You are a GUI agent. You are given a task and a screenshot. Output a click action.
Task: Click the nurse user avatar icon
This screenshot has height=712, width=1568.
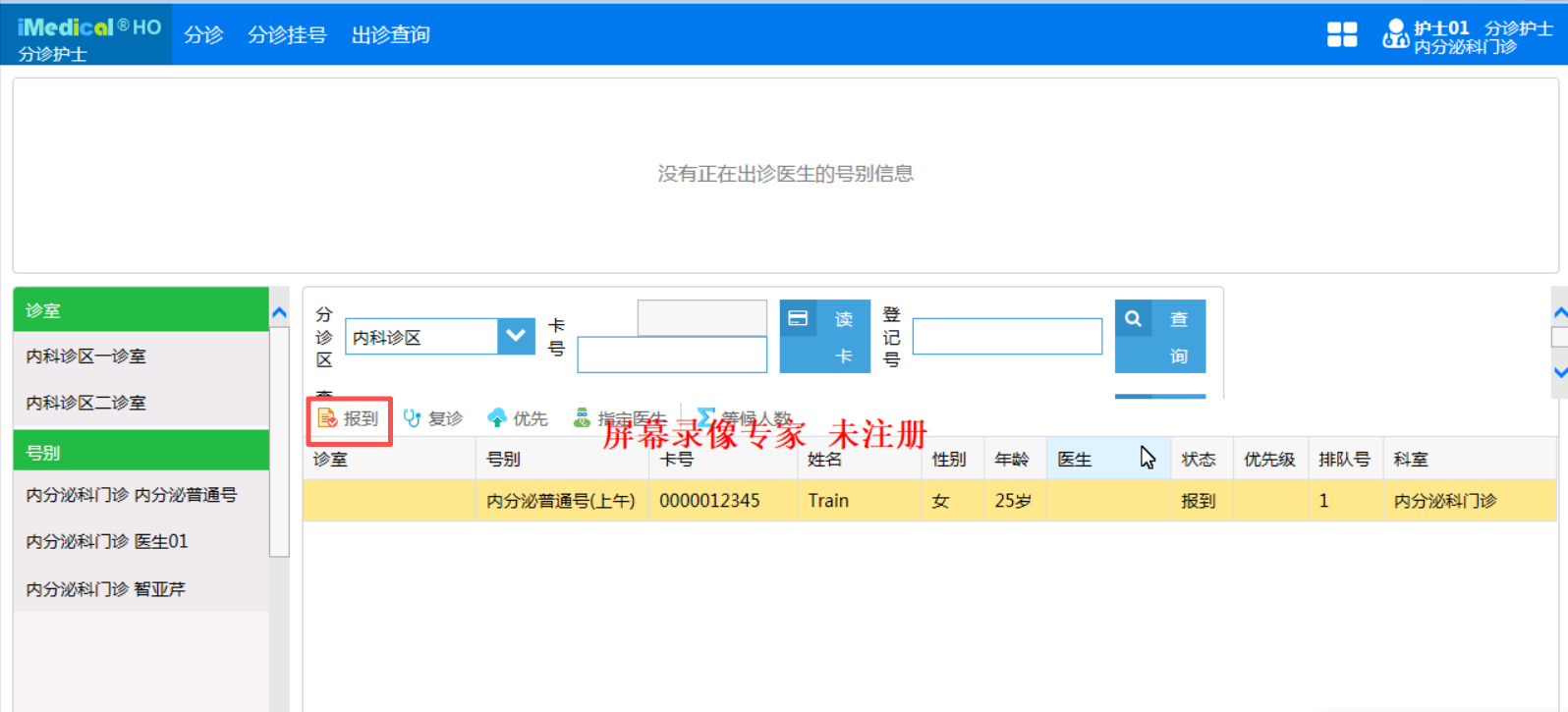1395,34
